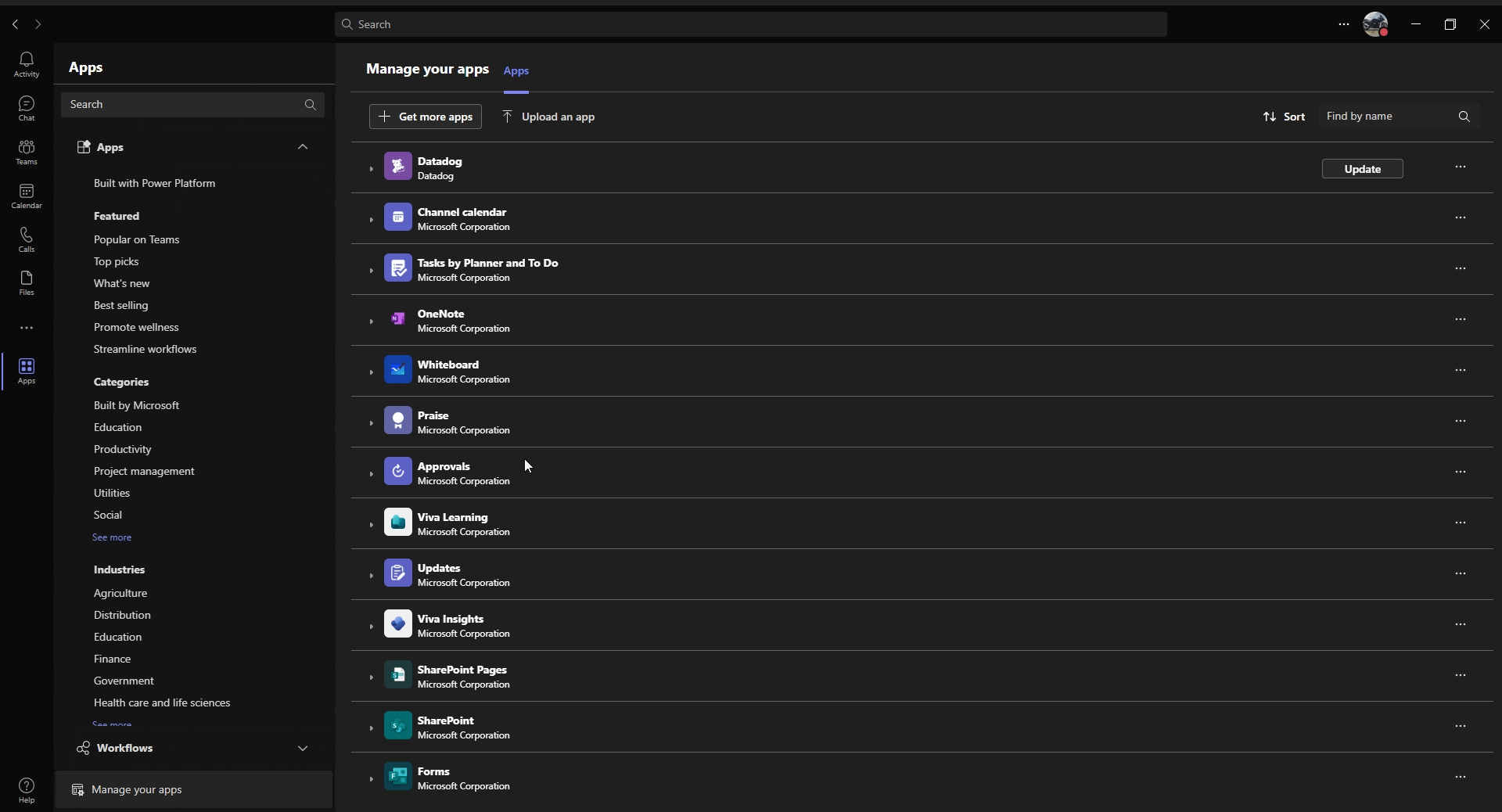The width and height of the screenshot is (1502, 812).
Task: Expand the Updates row arrow
Action: pos(371,576)
